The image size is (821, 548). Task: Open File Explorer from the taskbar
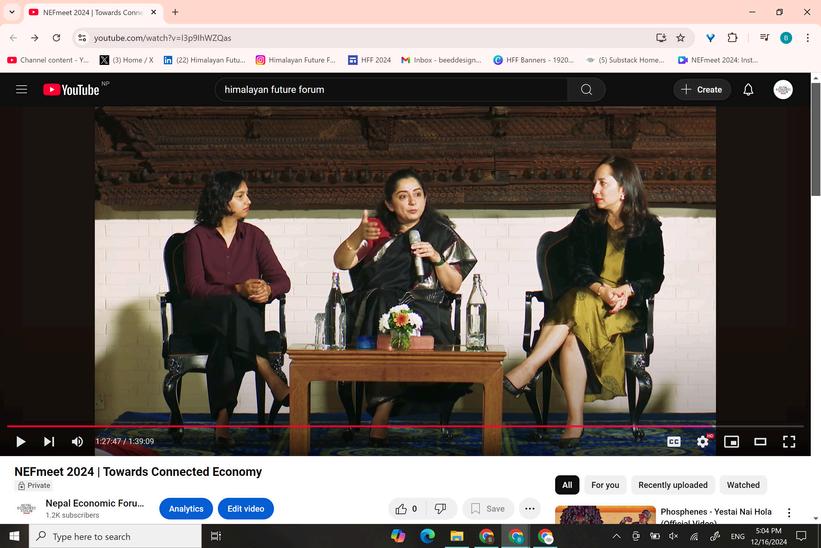coord(457,536)
